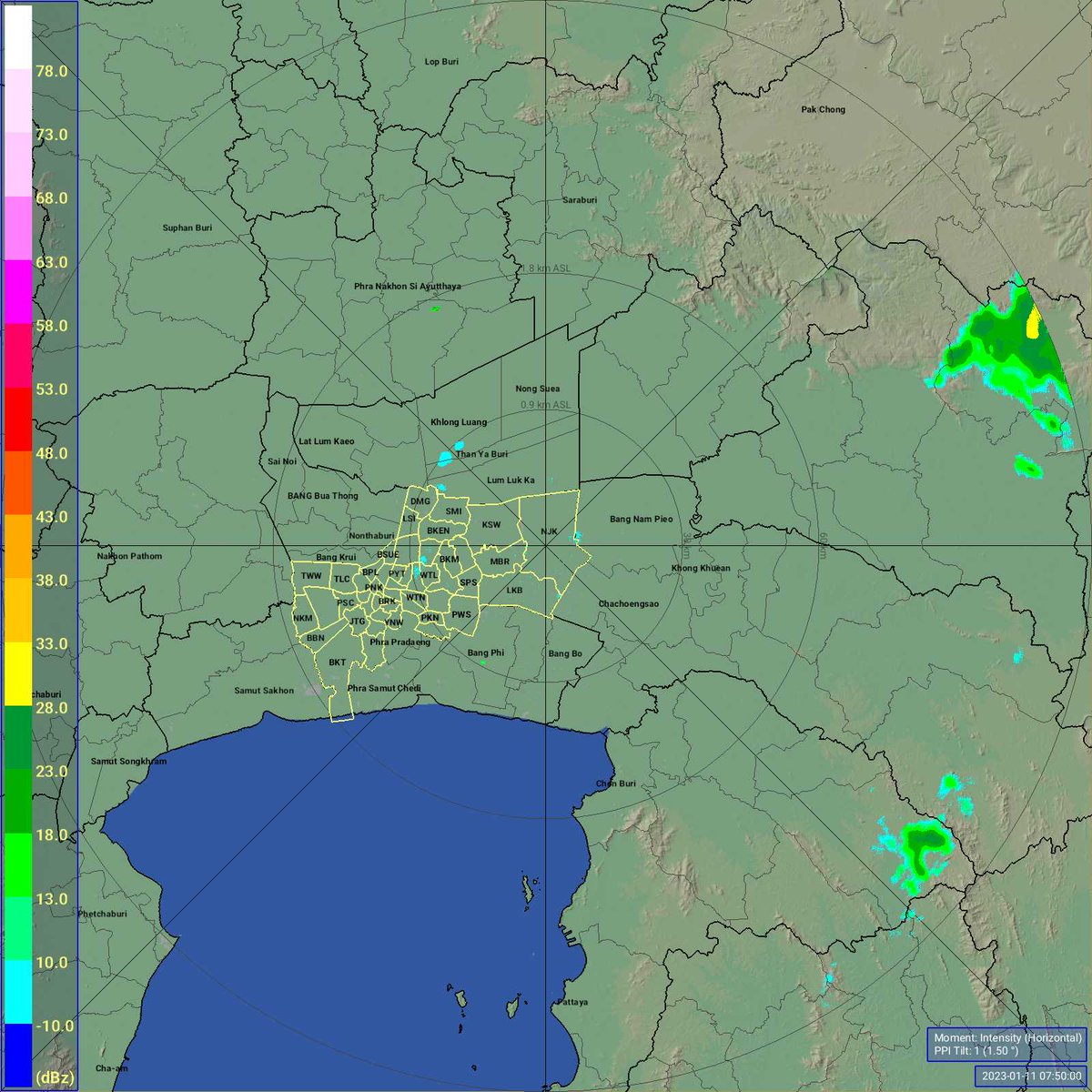Click the bright green 13–18 dBz legend swatch
This screenshot has height=1092, width=1092.
18,864
